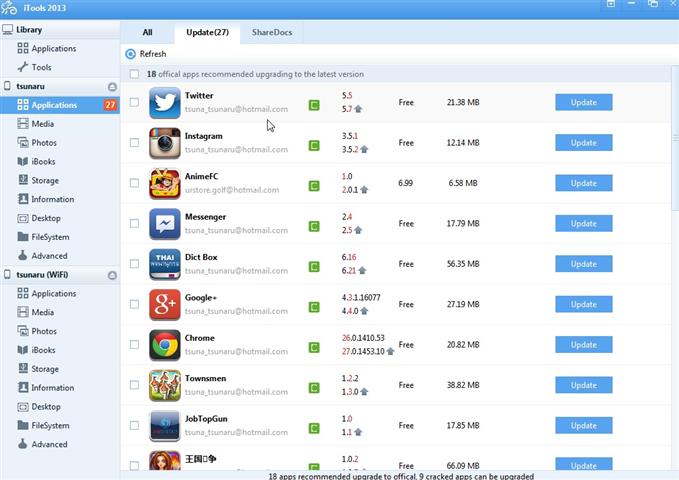Image resolution: width=679 pixels, height=480 pixels.
Task: Check the Chrome row checkbox
Action: point(135,345)
